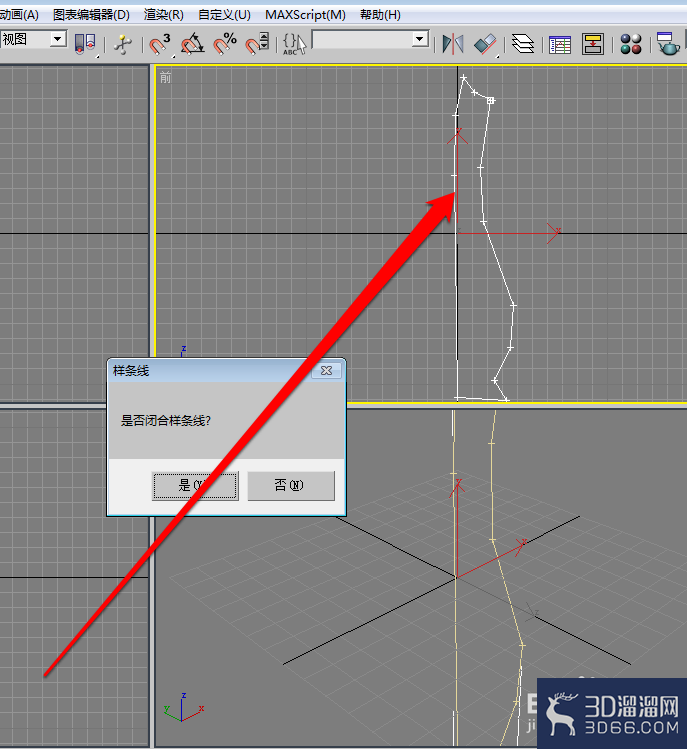Open Render Setup teapot icon
The image size is (687, 749).
667,43
